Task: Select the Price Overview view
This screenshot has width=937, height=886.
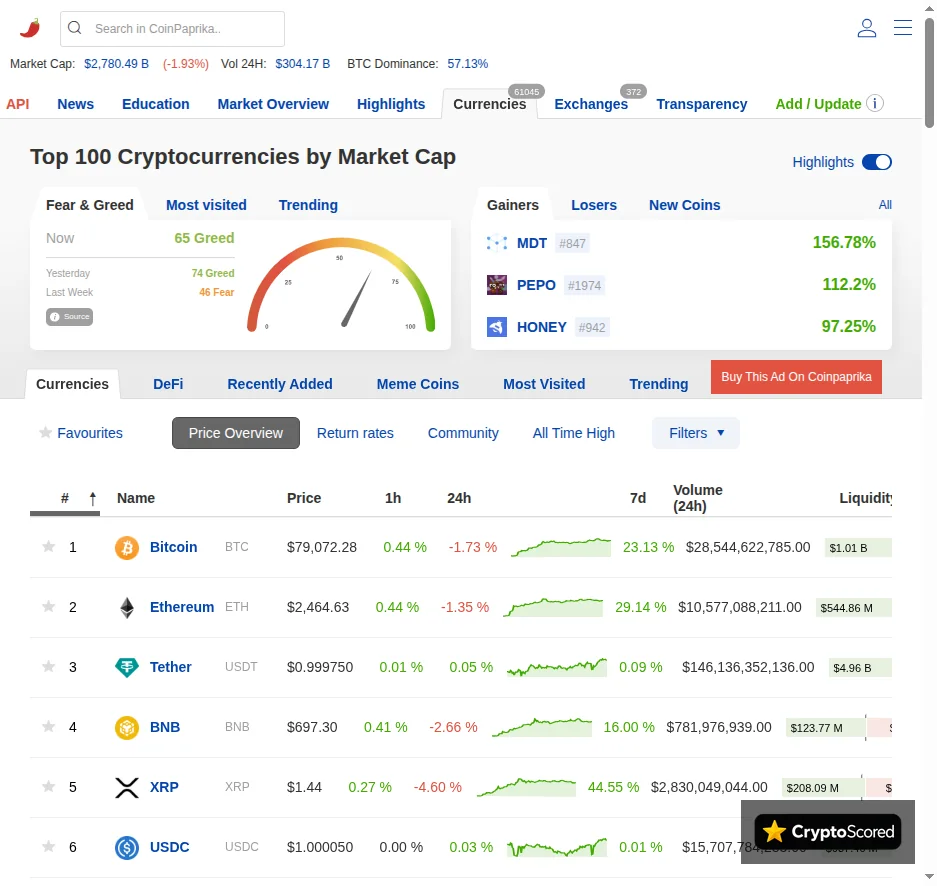Action: tap(235, 433)
